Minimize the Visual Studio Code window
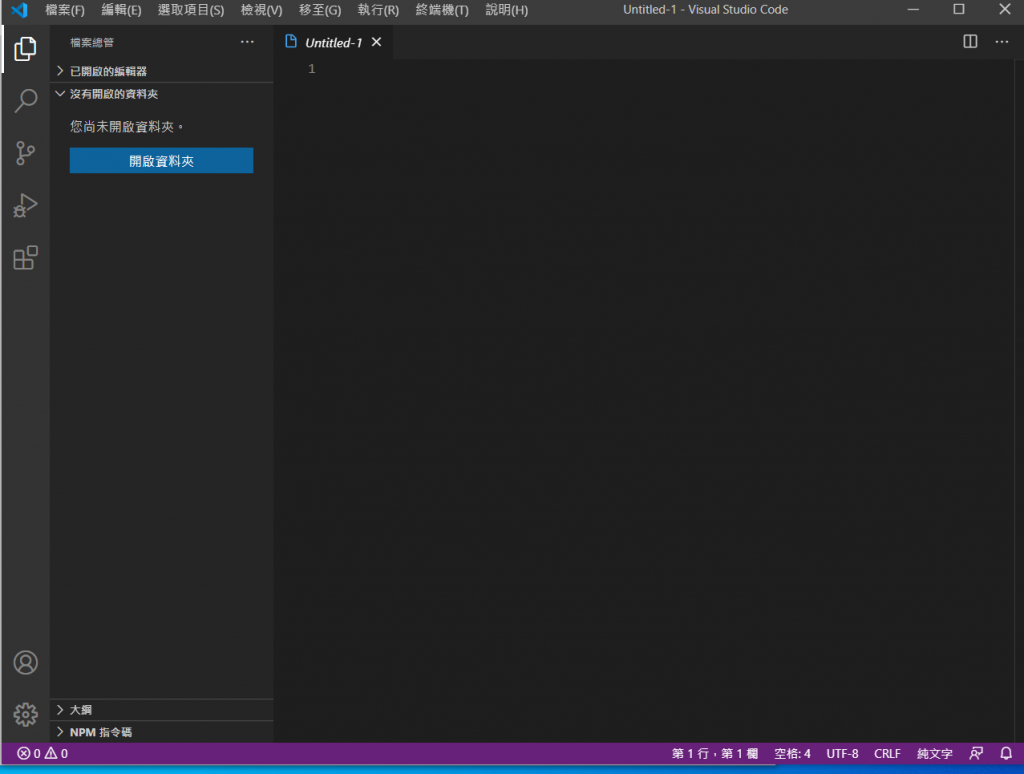Image resolution: width=1024 pixels, height=774 pixels. point(913,10)
